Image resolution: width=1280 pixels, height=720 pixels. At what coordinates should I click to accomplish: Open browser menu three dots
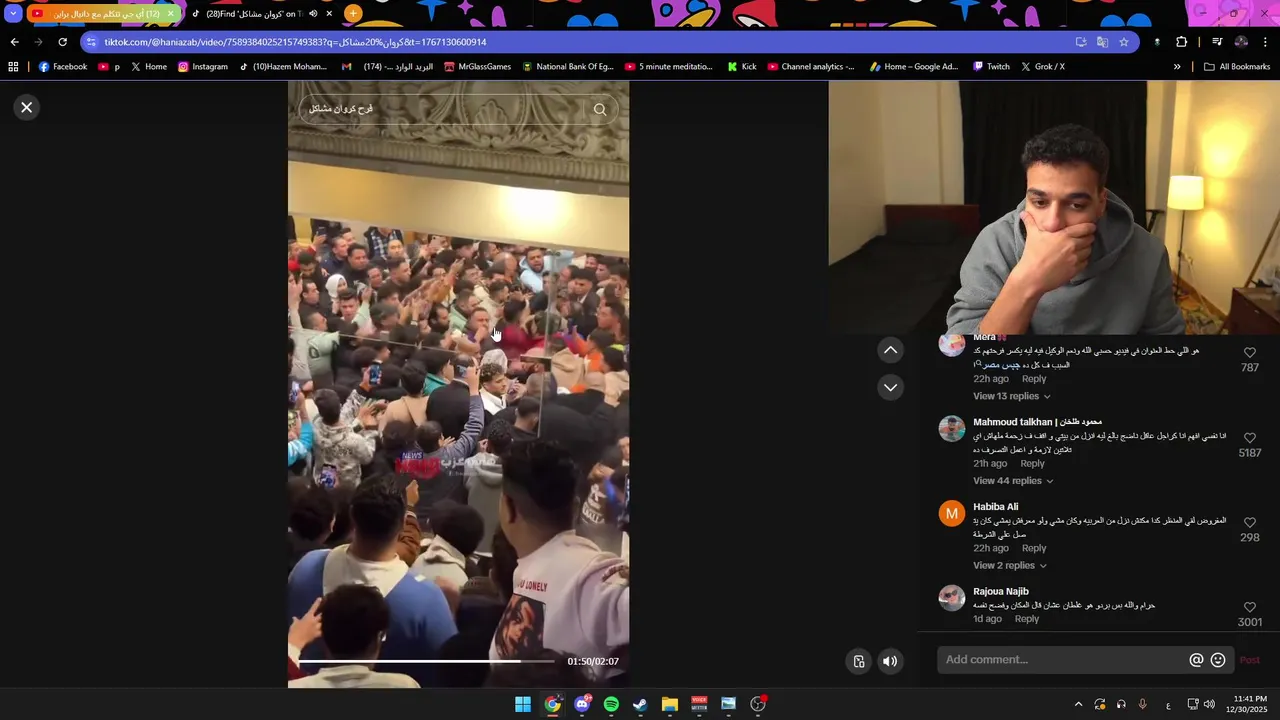1266,42
